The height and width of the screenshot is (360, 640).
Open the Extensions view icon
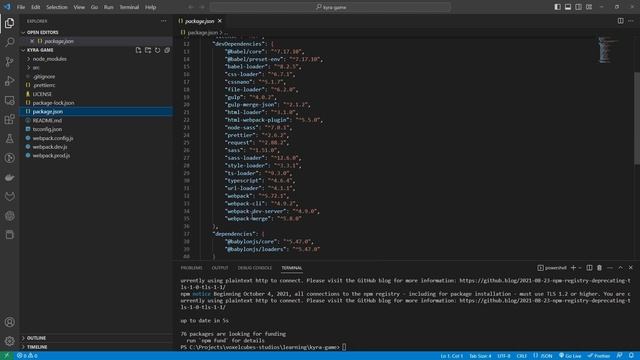9,119
